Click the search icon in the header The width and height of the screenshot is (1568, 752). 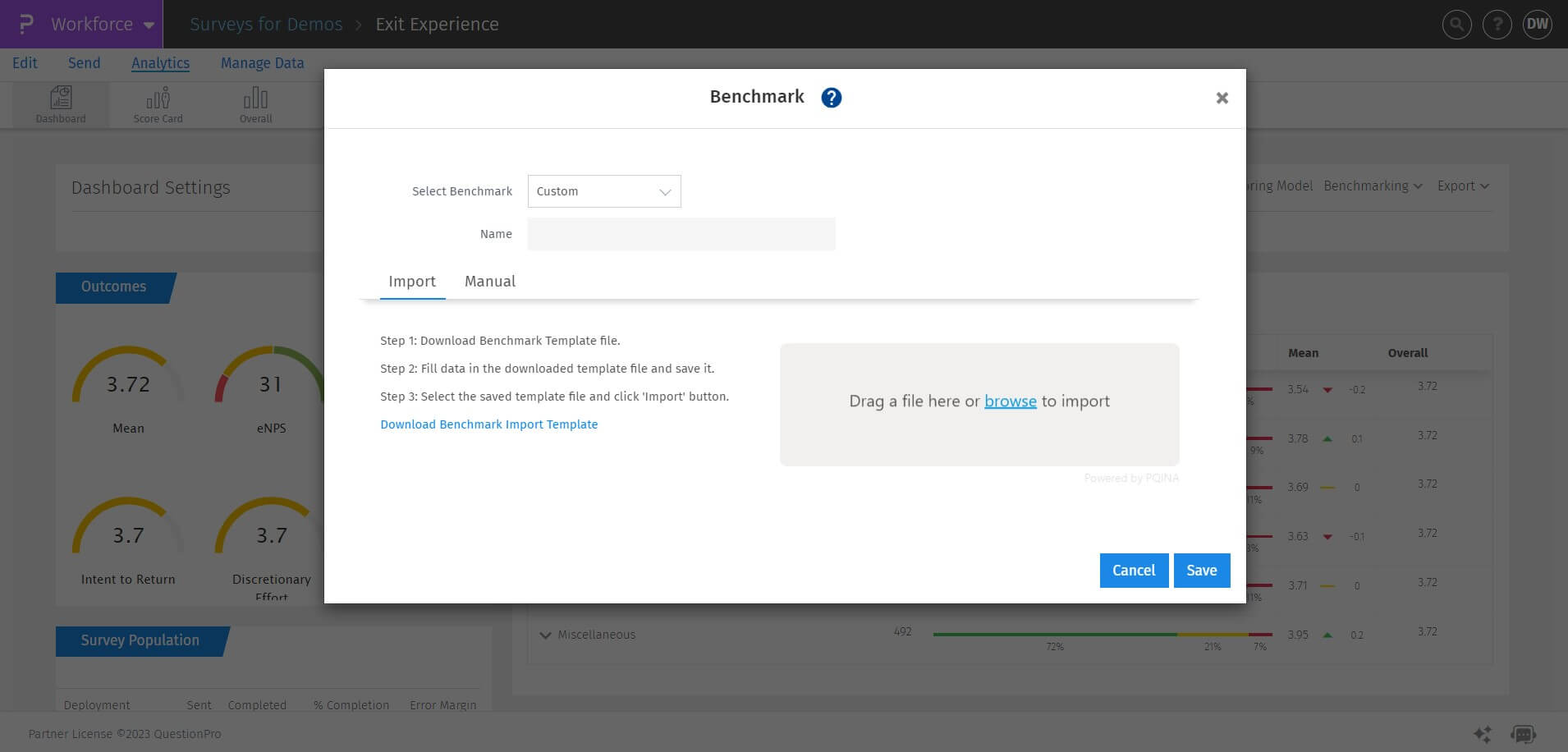(1456, 24)
